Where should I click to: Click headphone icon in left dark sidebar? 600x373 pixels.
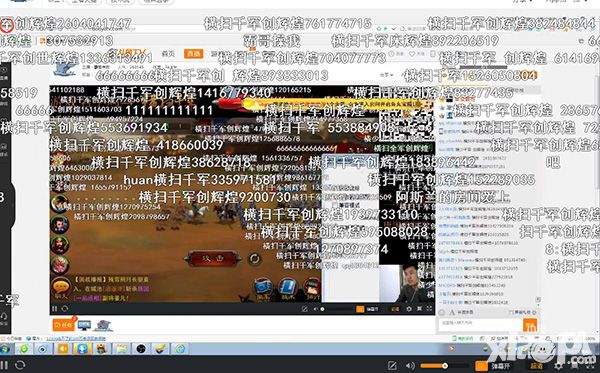[x=4, y=317]
